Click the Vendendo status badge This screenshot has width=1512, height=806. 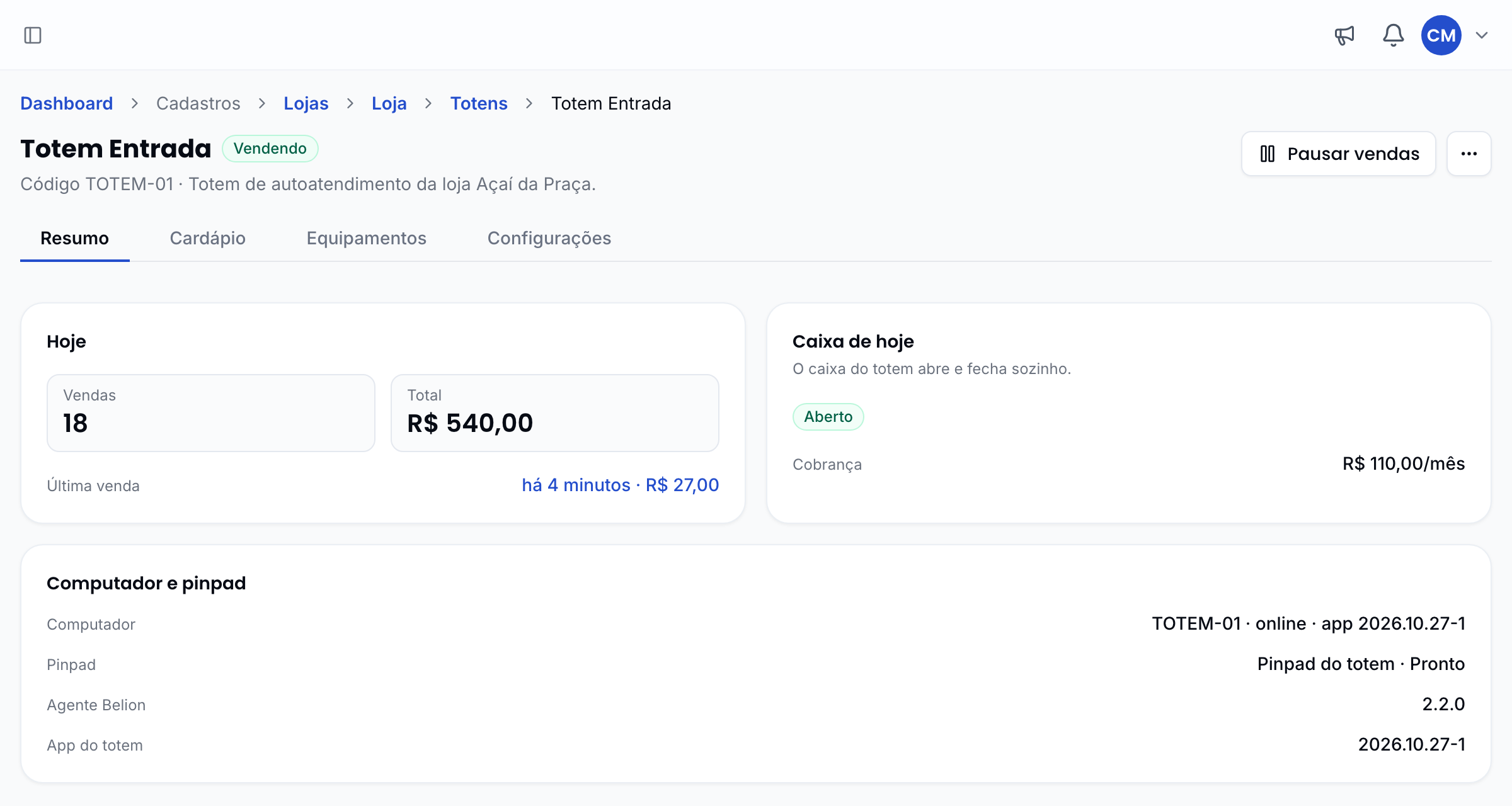coord(270,149)
